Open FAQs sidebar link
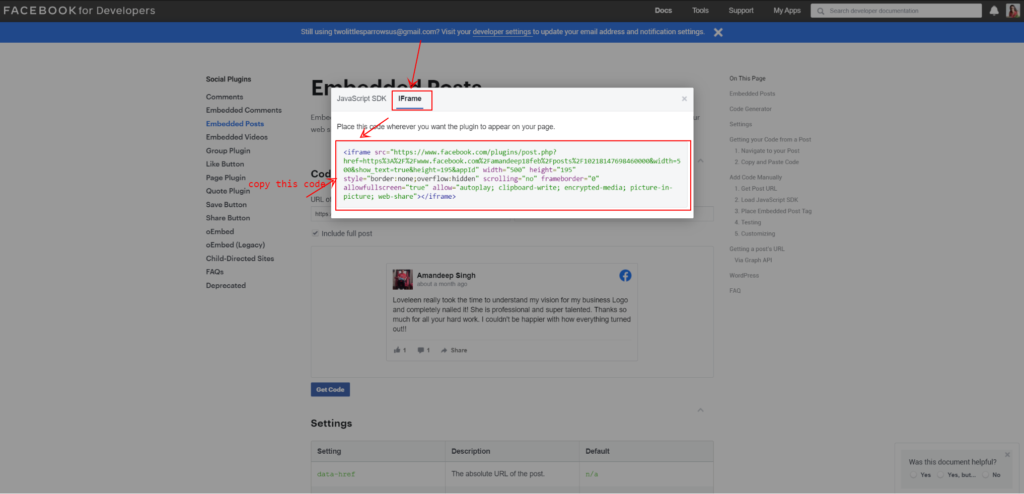Screen dimensions: 1024x494 [x=215, y=272]
